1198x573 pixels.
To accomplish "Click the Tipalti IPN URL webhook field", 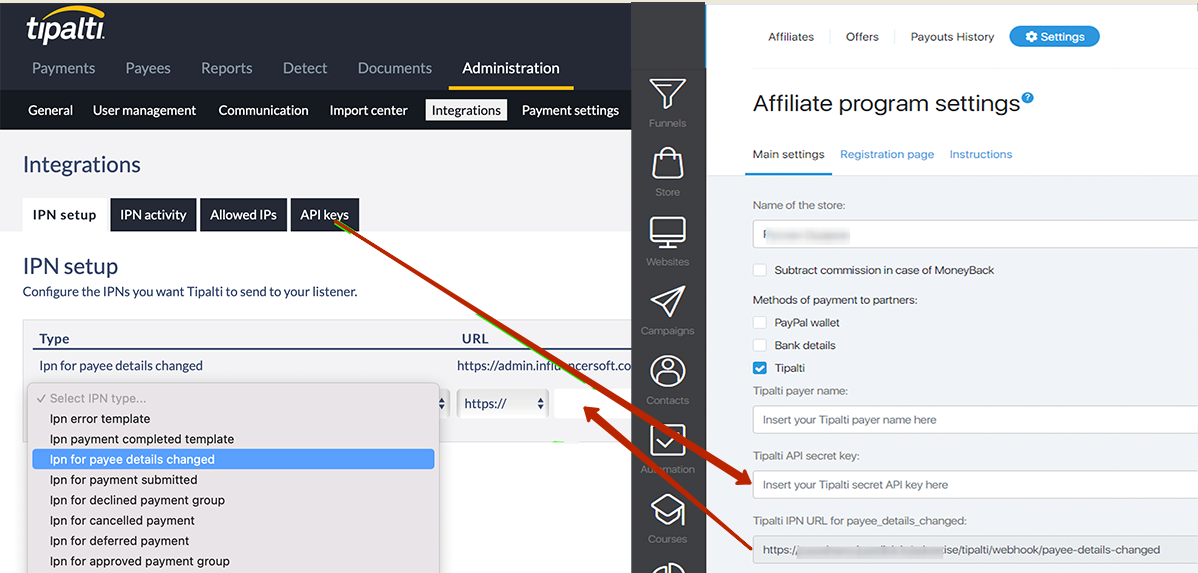I will pos(975,549).
